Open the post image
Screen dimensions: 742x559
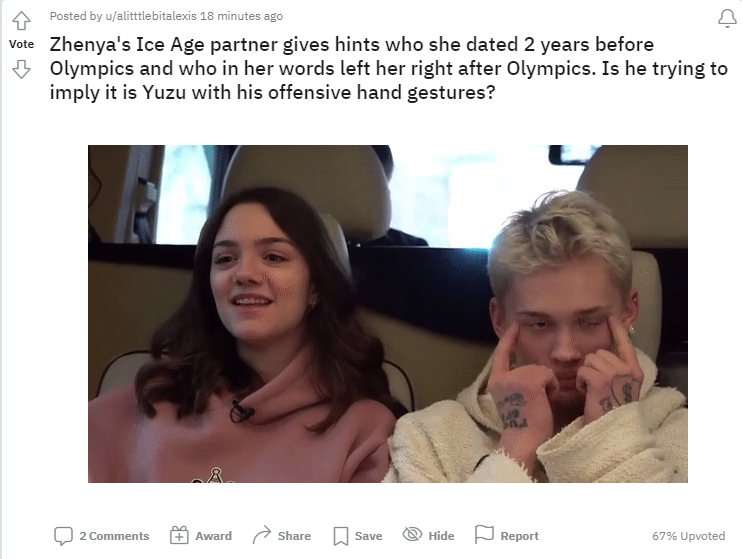(x=388, y=314)
